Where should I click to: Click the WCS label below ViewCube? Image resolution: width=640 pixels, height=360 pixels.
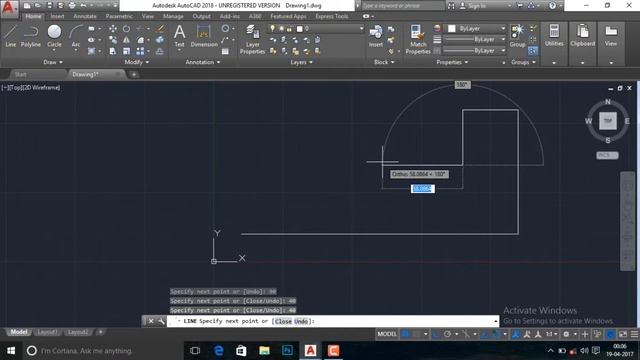point(607,155)
